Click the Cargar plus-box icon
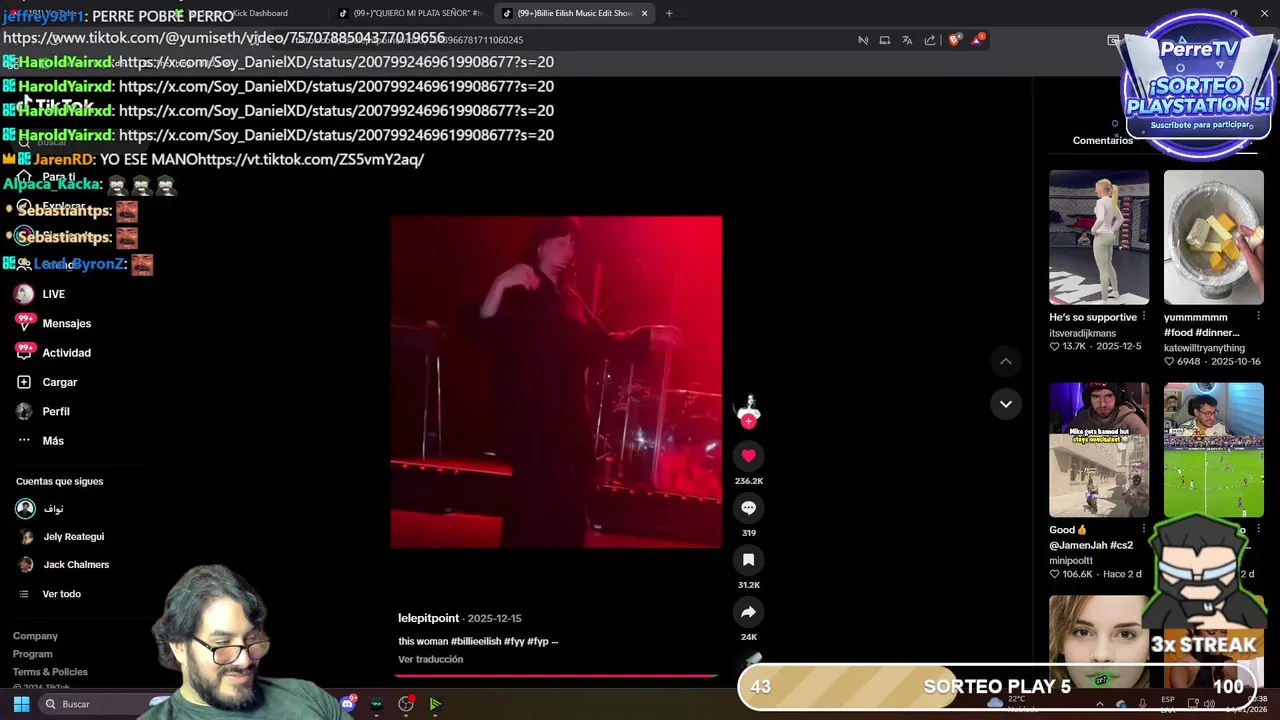This screenshot has height=720, width=1280. (24, 382)
